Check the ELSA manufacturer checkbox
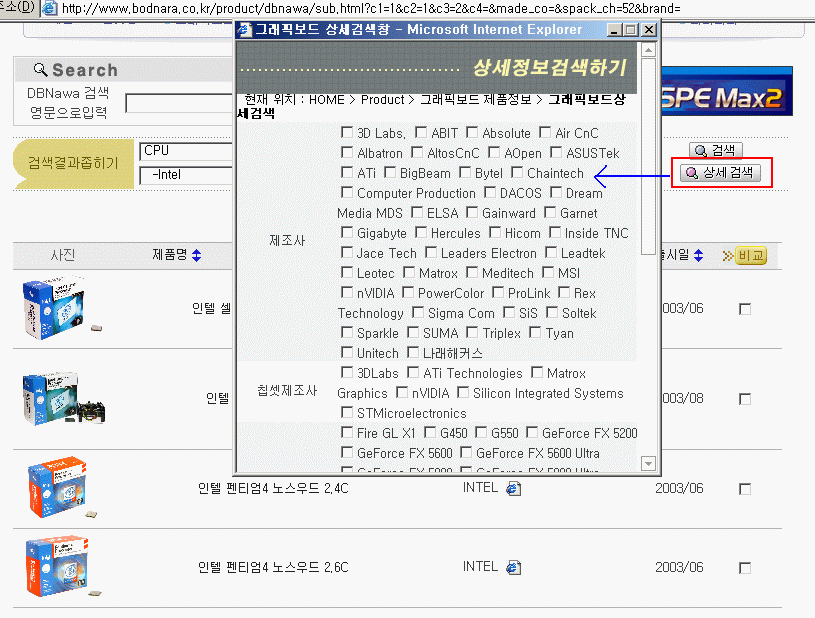815x618 pixels. pyautogui.click(x=417, y=212)
